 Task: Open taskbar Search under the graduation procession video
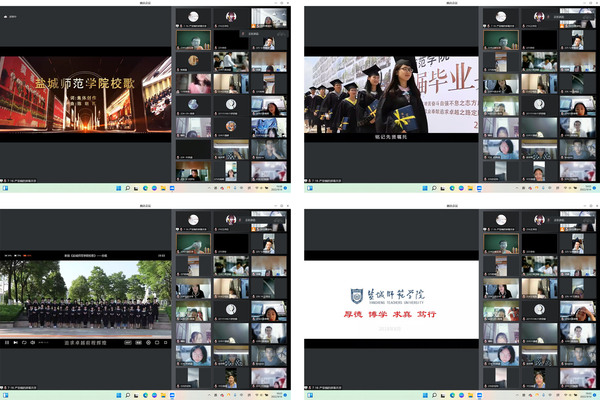[x=426, y=188]
